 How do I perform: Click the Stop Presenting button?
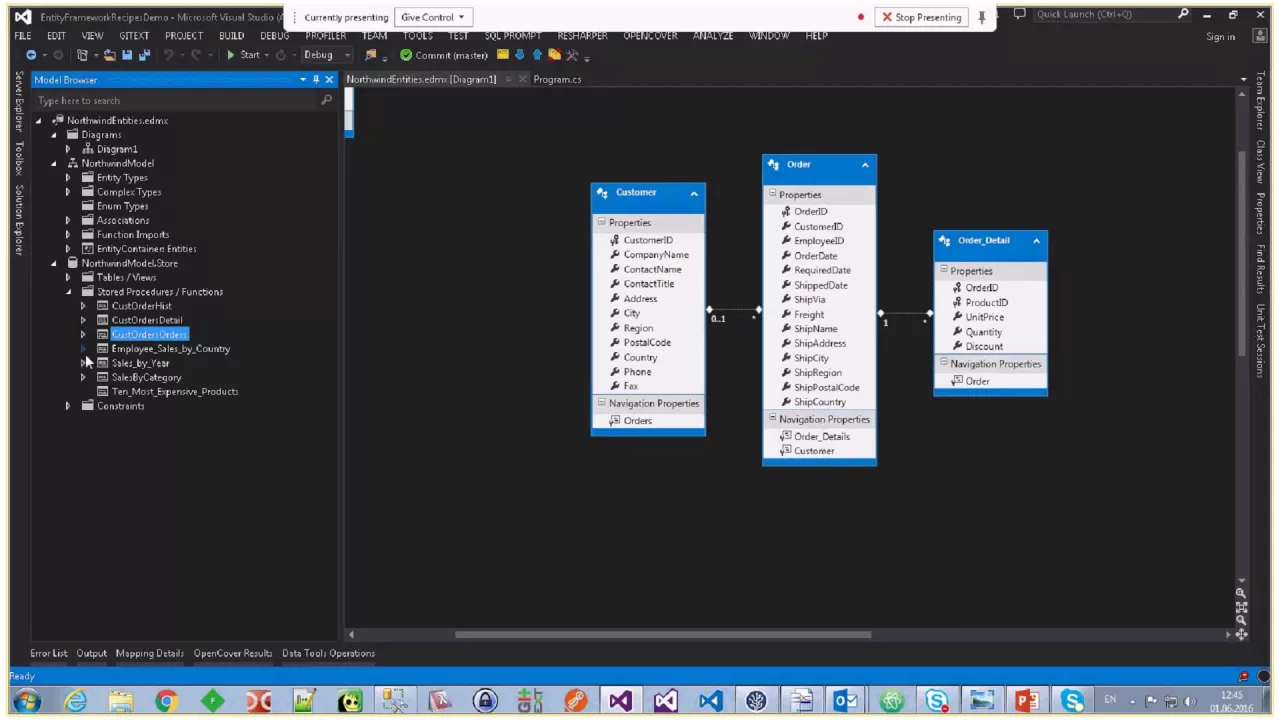921,17
